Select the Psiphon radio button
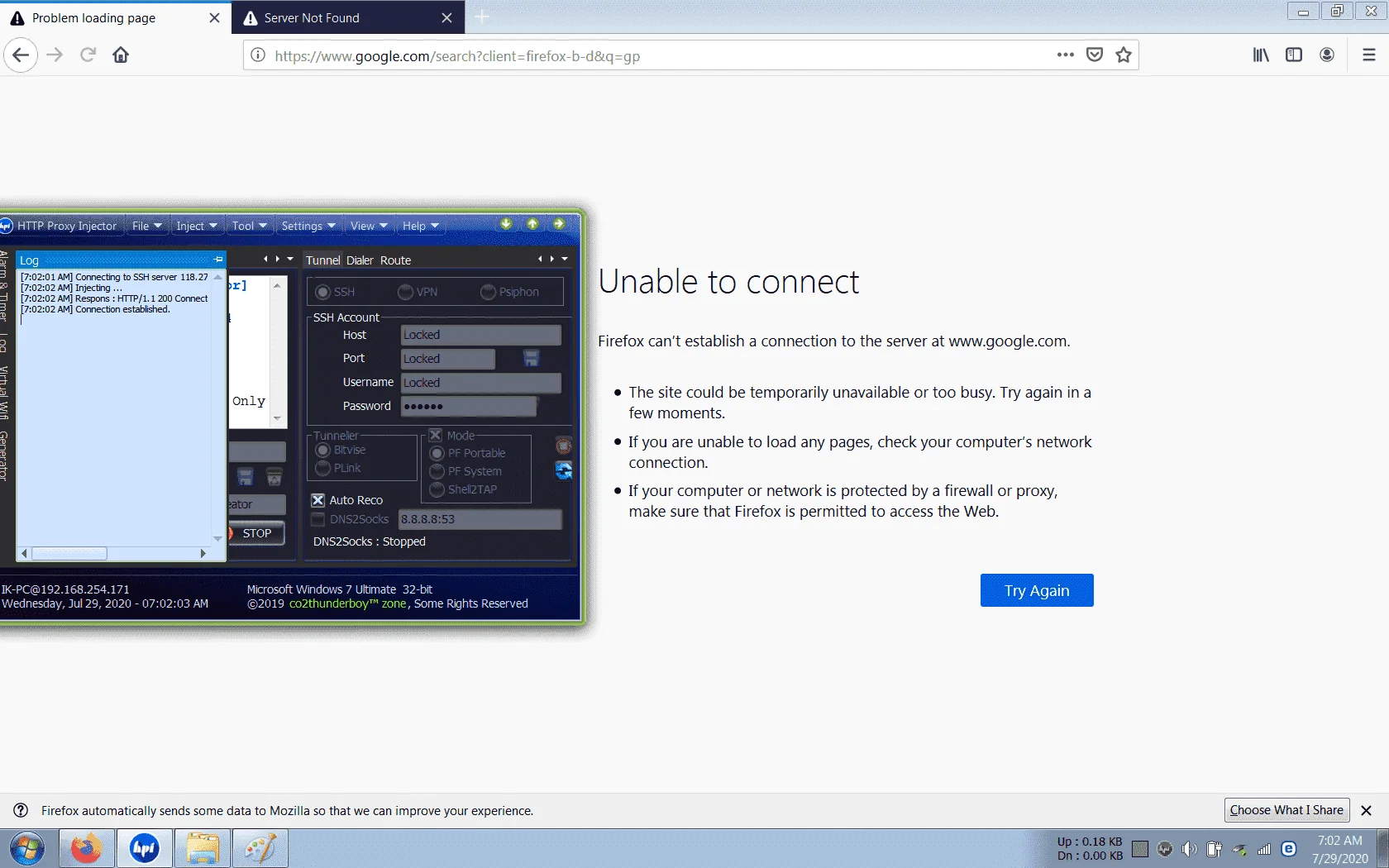 tap(488, 292)
